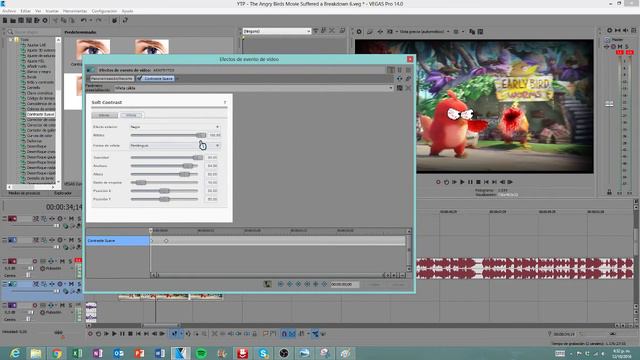Toggle snapping magnet icon on timeline toolbar
The width and height of the screenshot is (640, 360).
click(x=284, y=333)
